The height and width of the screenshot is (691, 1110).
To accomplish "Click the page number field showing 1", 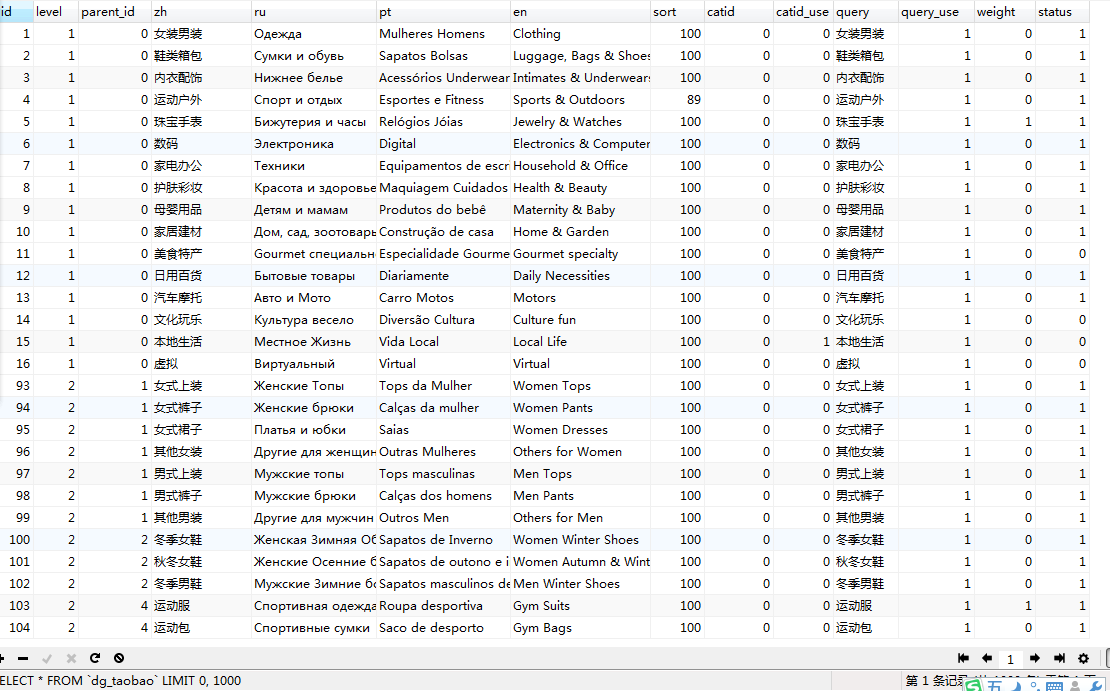I will (1010, 658).
